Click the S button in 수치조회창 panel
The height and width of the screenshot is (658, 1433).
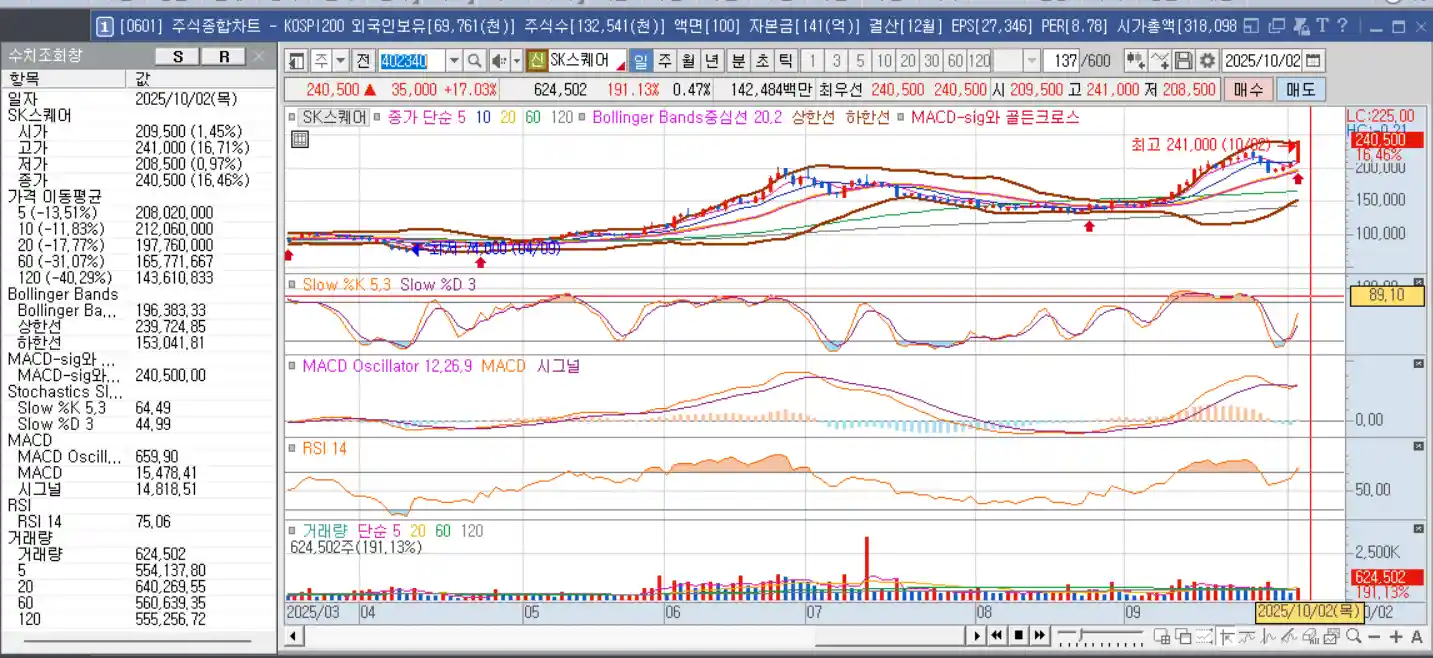178,57
